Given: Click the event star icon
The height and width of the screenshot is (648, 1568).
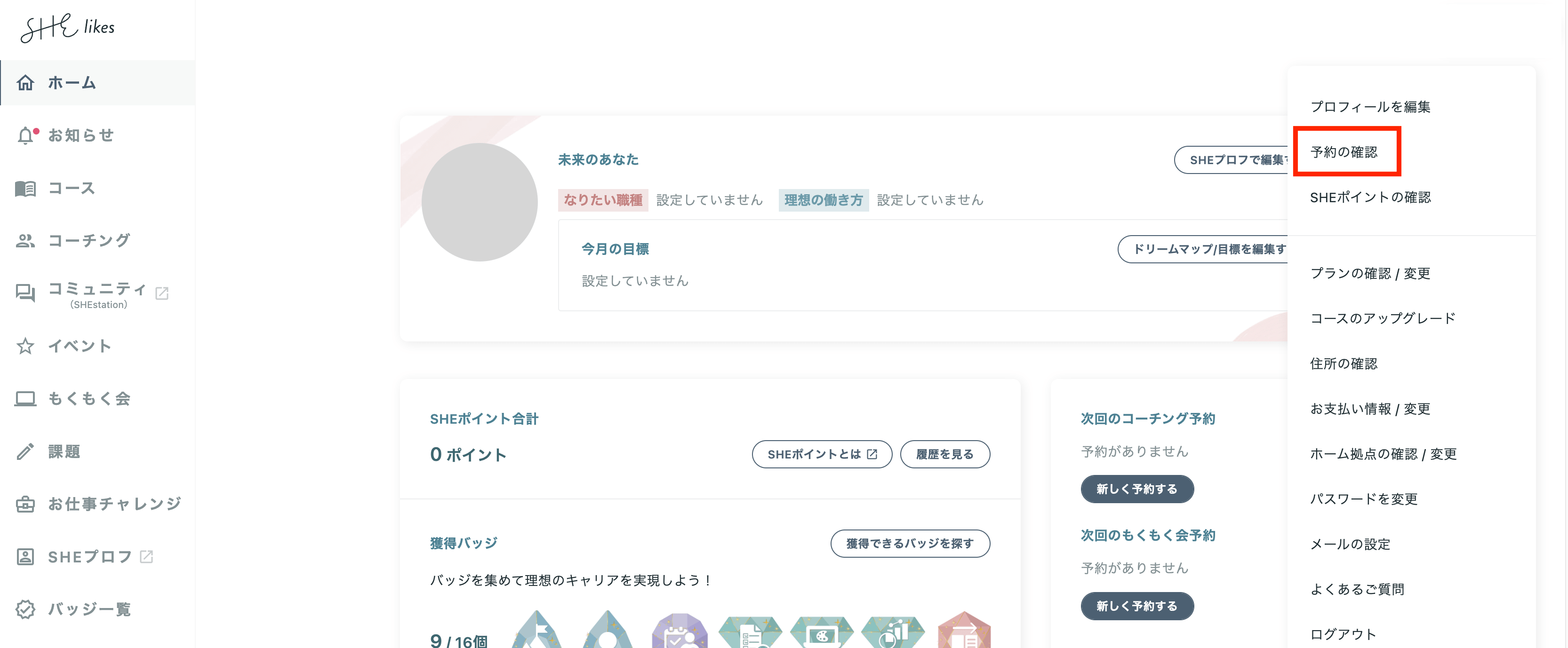Looking at the screenshot, I should [25, 346].
